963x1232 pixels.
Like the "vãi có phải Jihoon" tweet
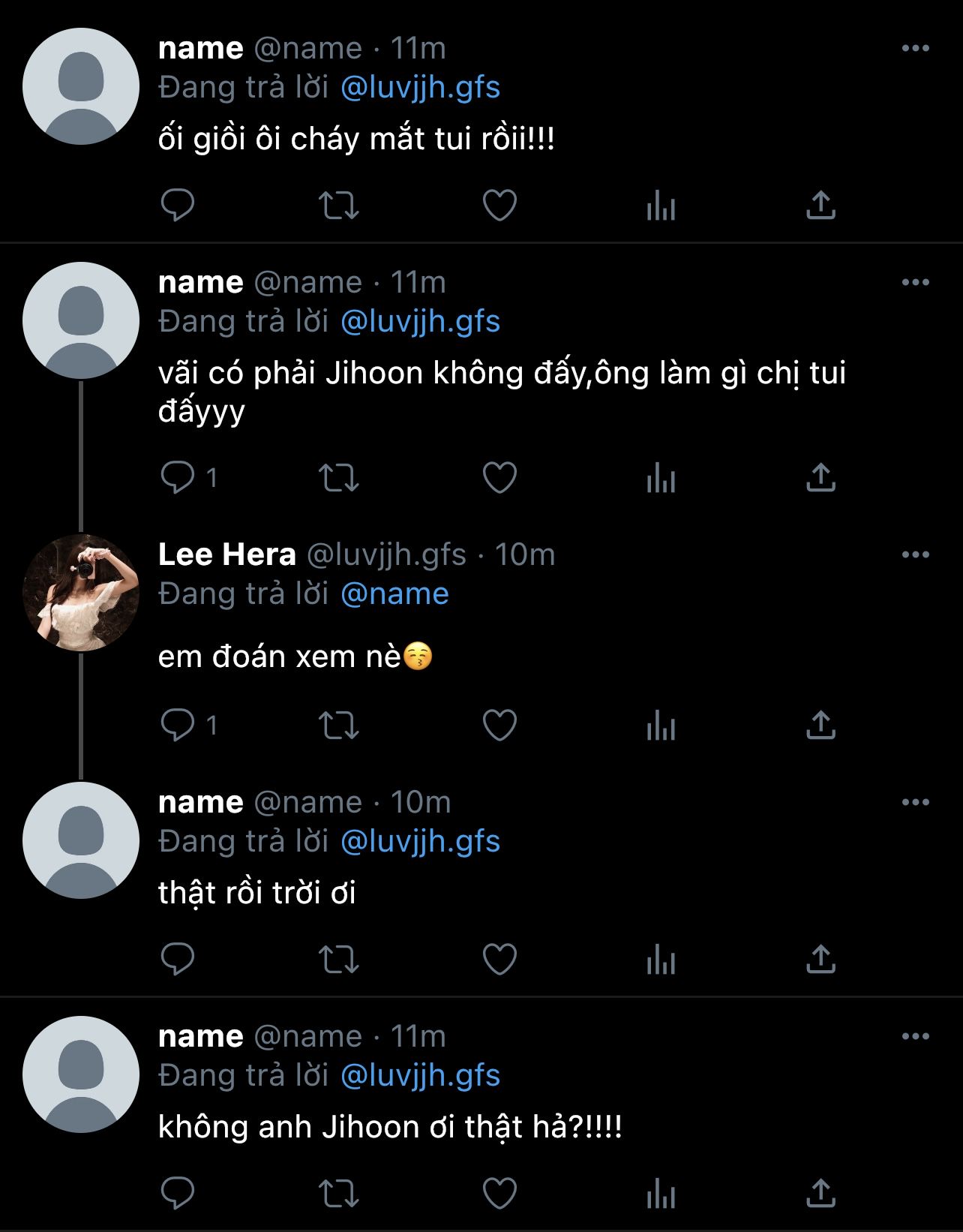(x=499, y=477)
